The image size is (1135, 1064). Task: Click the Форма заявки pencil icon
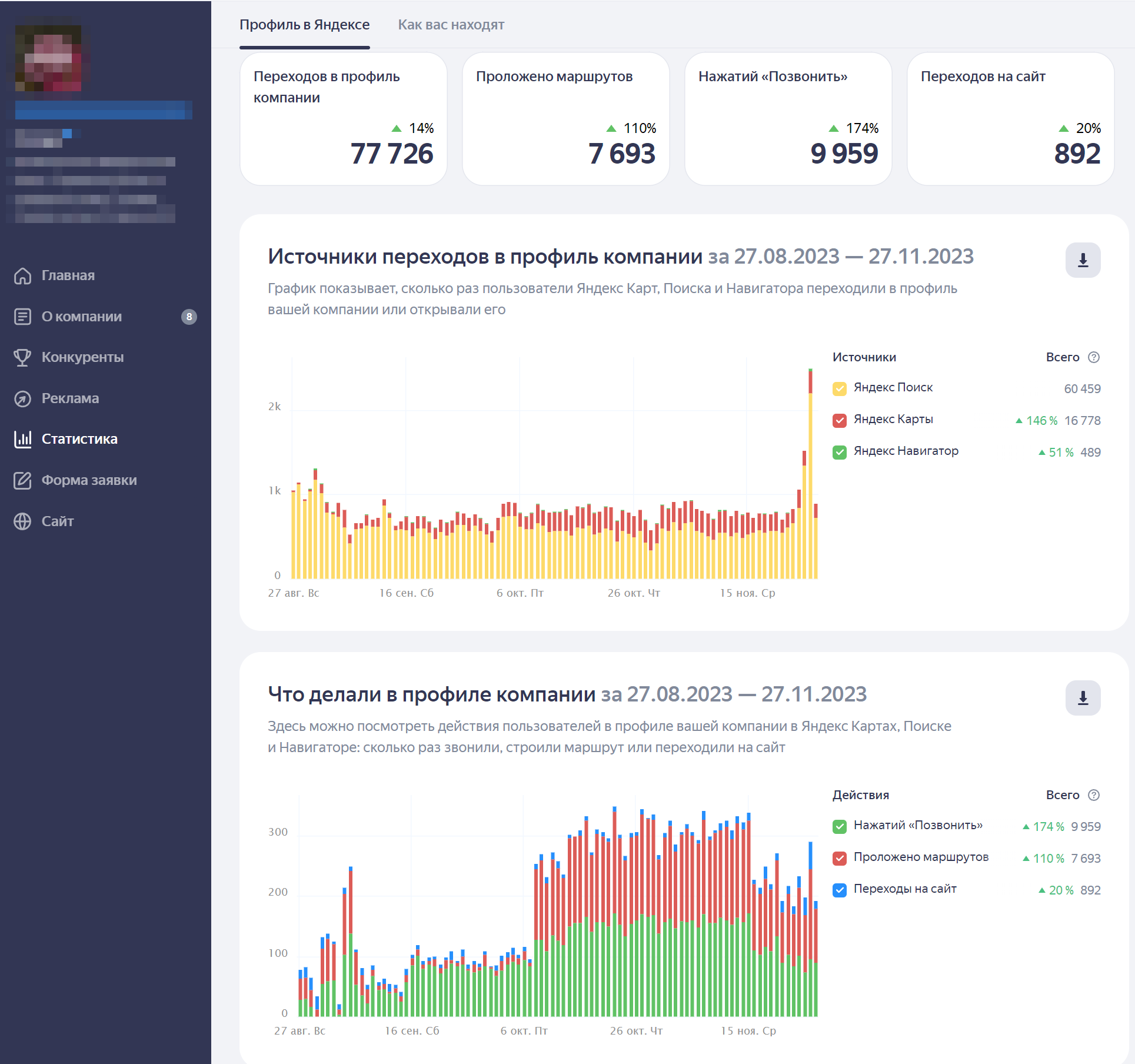click(22, 480)
